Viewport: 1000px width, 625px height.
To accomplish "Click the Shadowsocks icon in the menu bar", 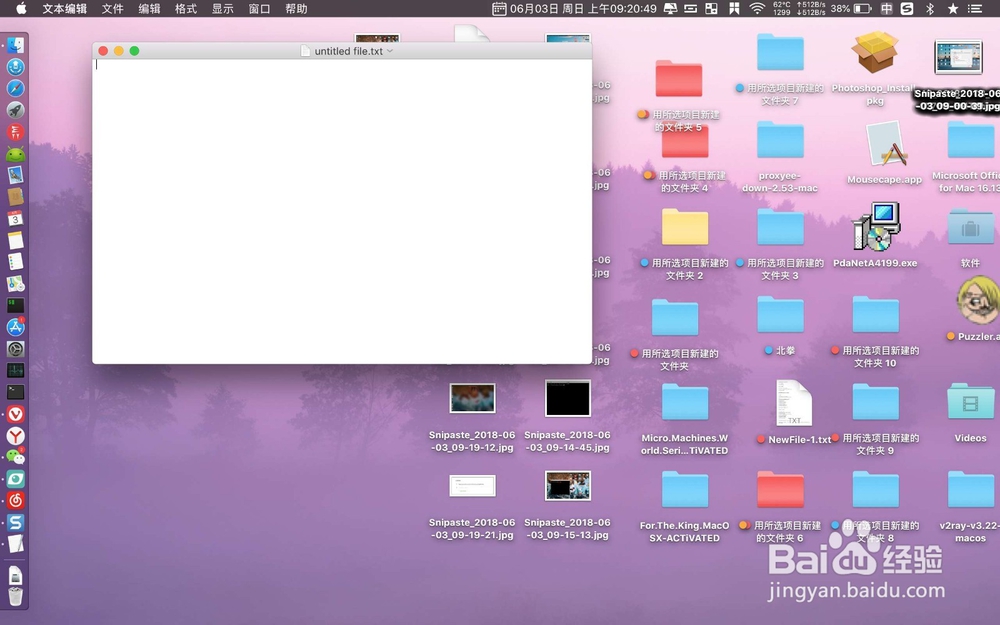I will click(x=906, y=9).
